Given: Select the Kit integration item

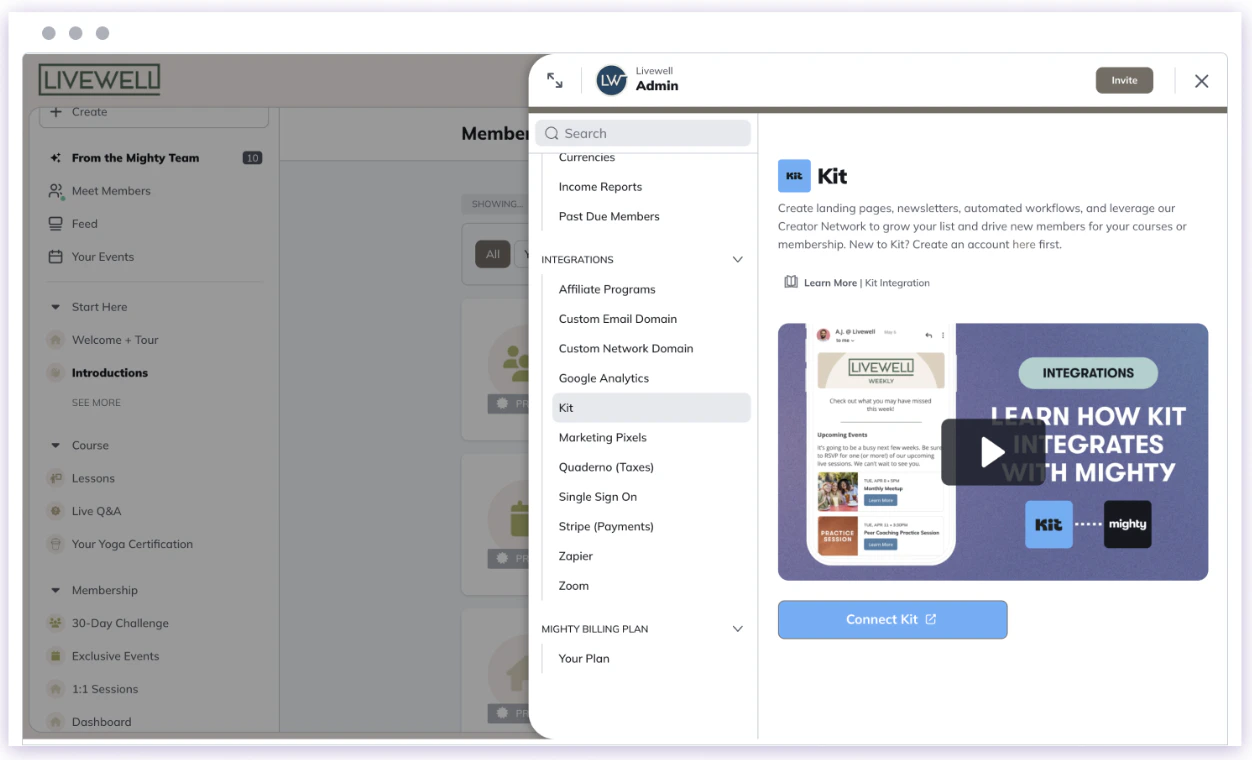Looking at the screenshot, I should [651, 408].
